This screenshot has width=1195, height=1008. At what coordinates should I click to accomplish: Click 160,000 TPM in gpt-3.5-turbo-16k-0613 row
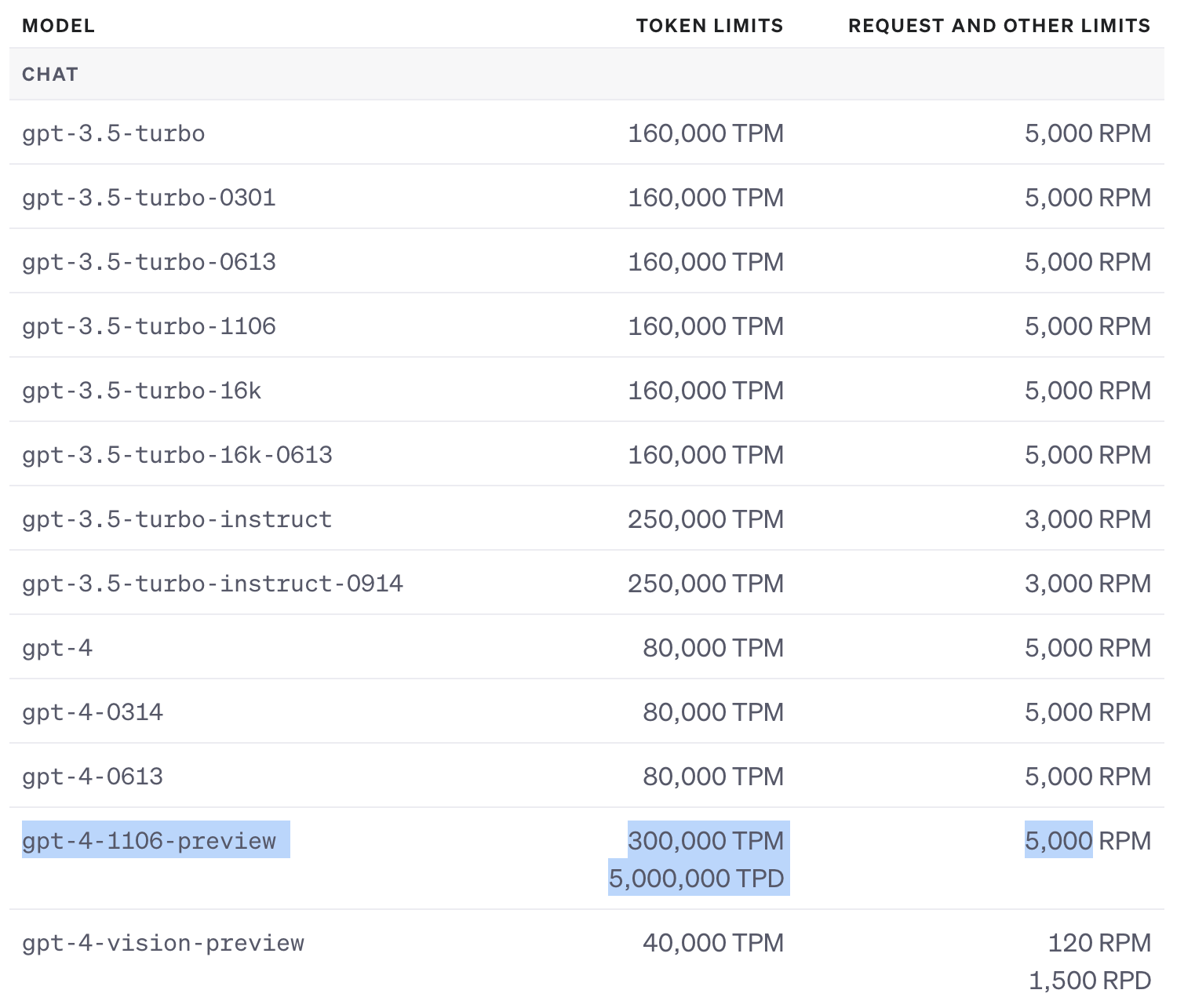706,455
